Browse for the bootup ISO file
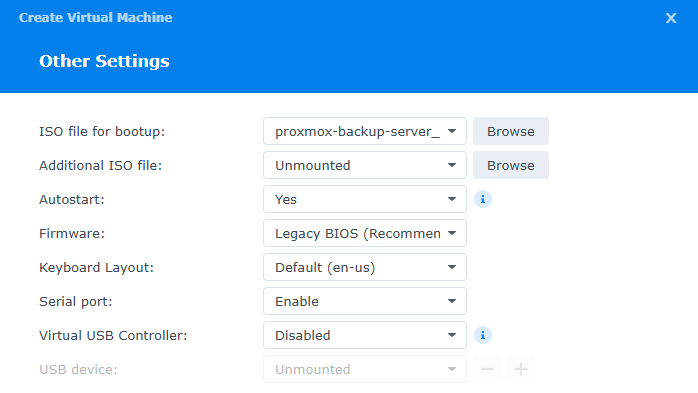The image size is (698, 393). pos(511,131)
